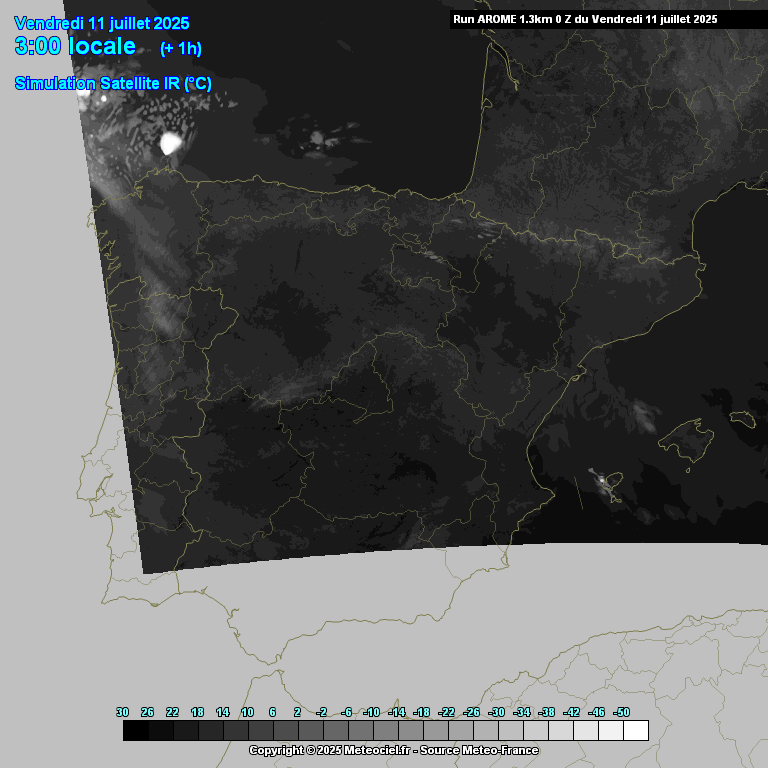Viewport: 768px width, 768px height.
Task: Click the '-18' legend scale label
Action: [421, 712]
